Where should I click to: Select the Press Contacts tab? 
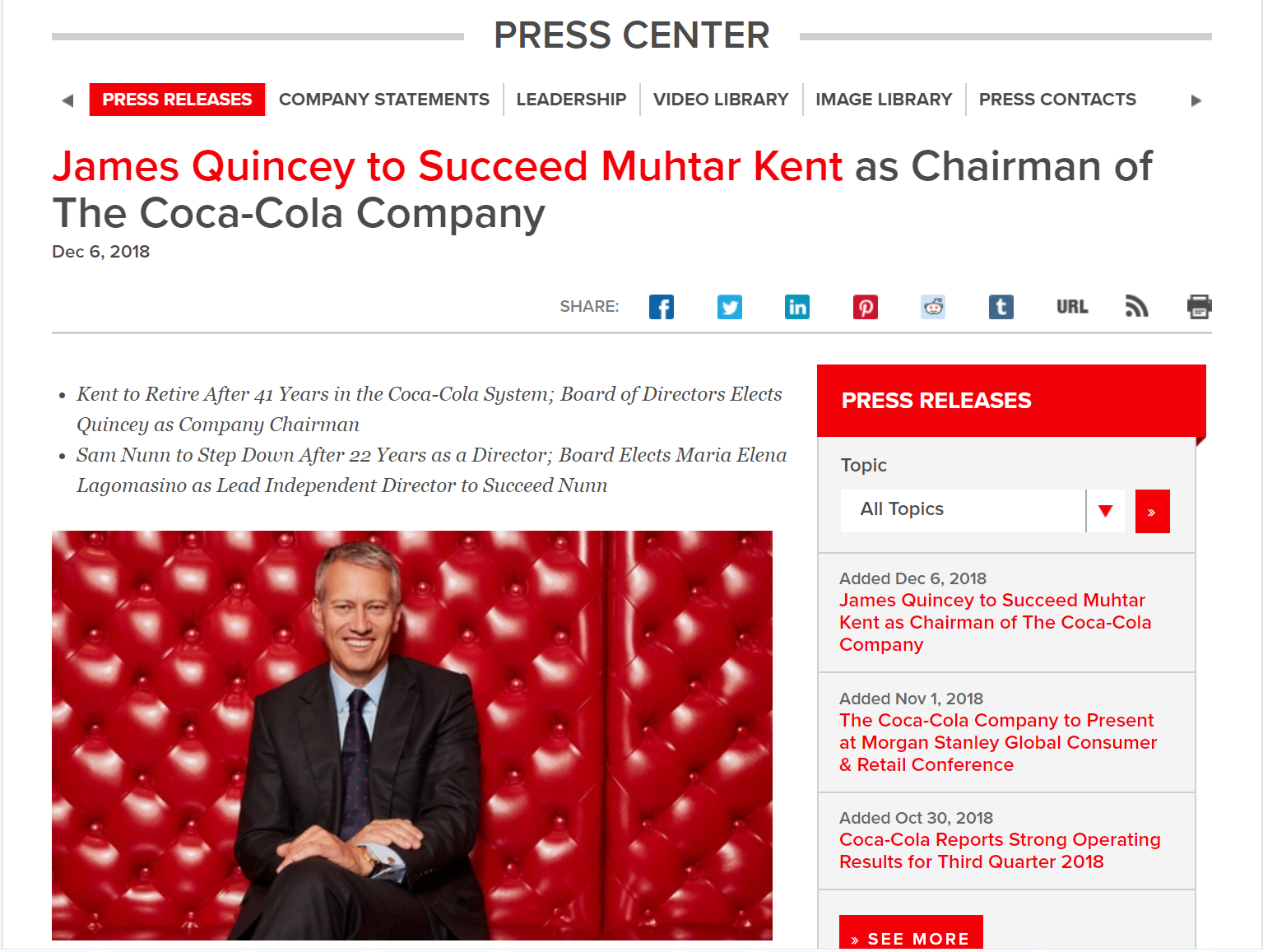[x=1057, y=100]
